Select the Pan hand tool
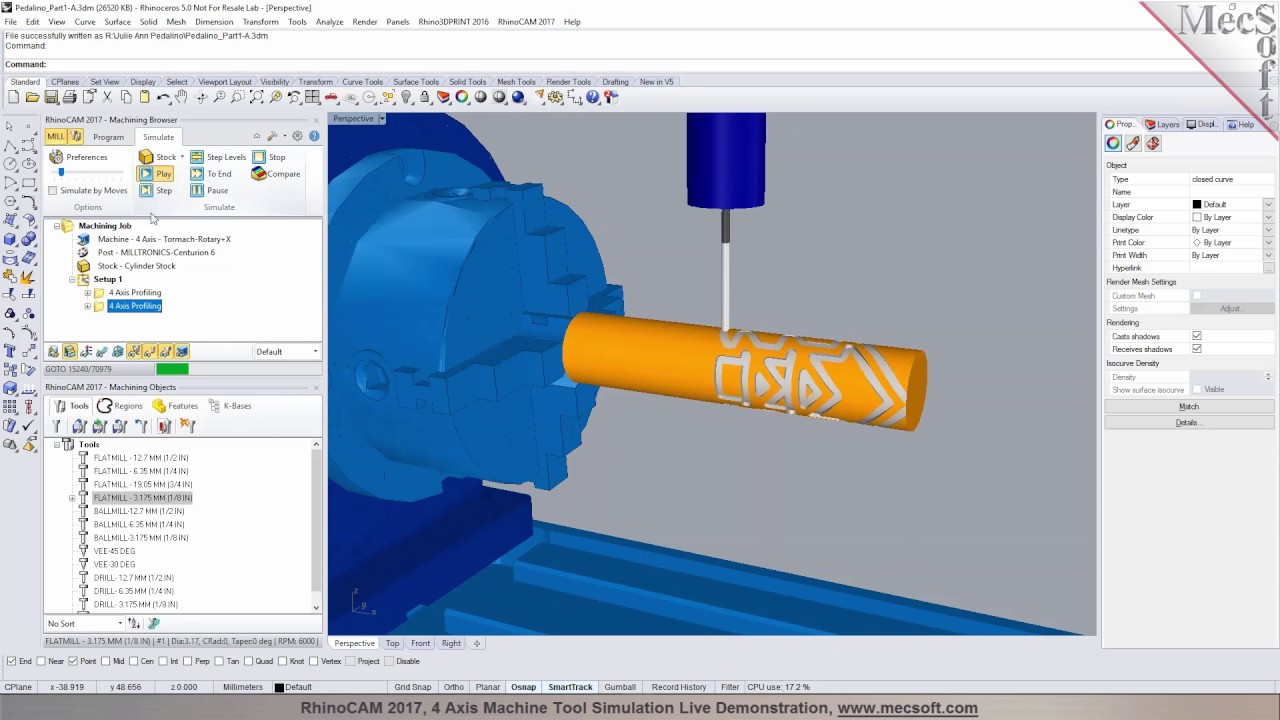This screenshot has width=1280, height=720. 181,97
